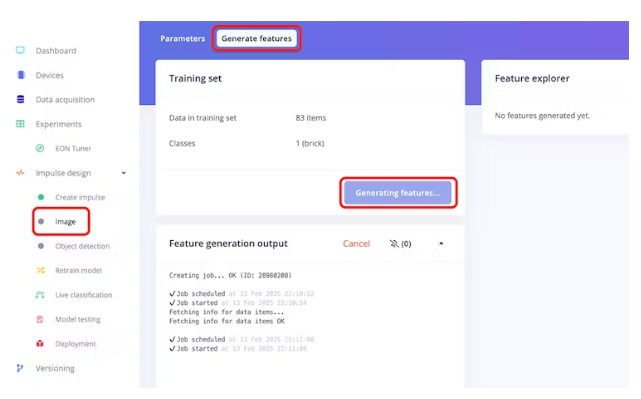Click the Dashboard monitor icon
The height and width of the screenshot is (399, 641).
20,50
